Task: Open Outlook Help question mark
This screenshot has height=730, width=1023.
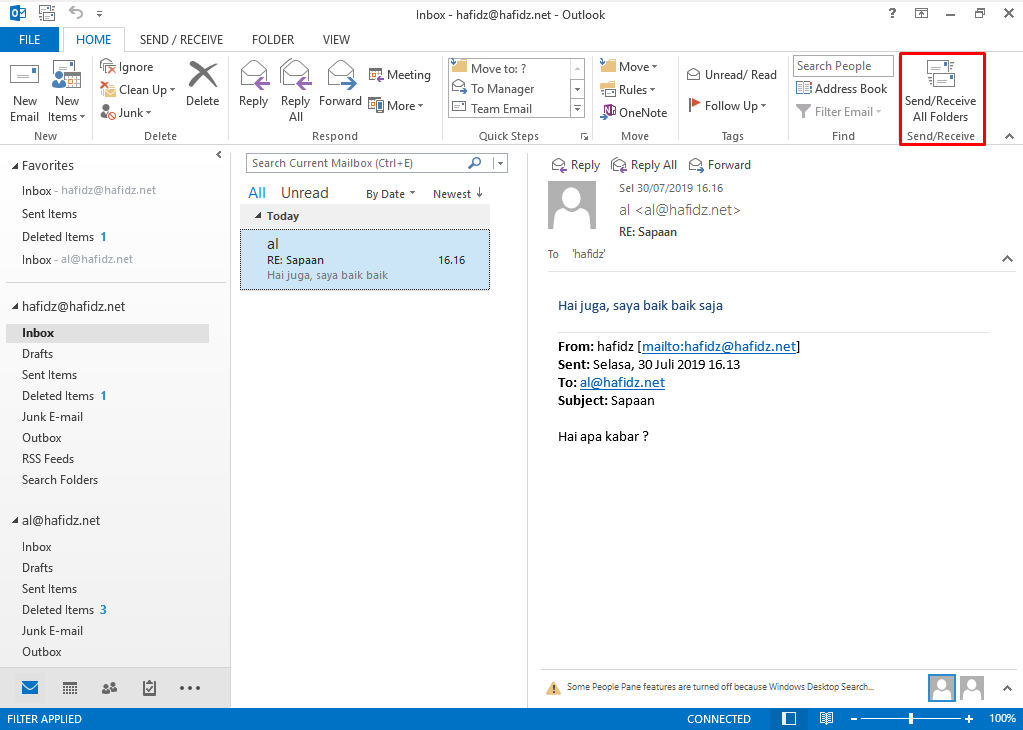Action: coord(892,13)
